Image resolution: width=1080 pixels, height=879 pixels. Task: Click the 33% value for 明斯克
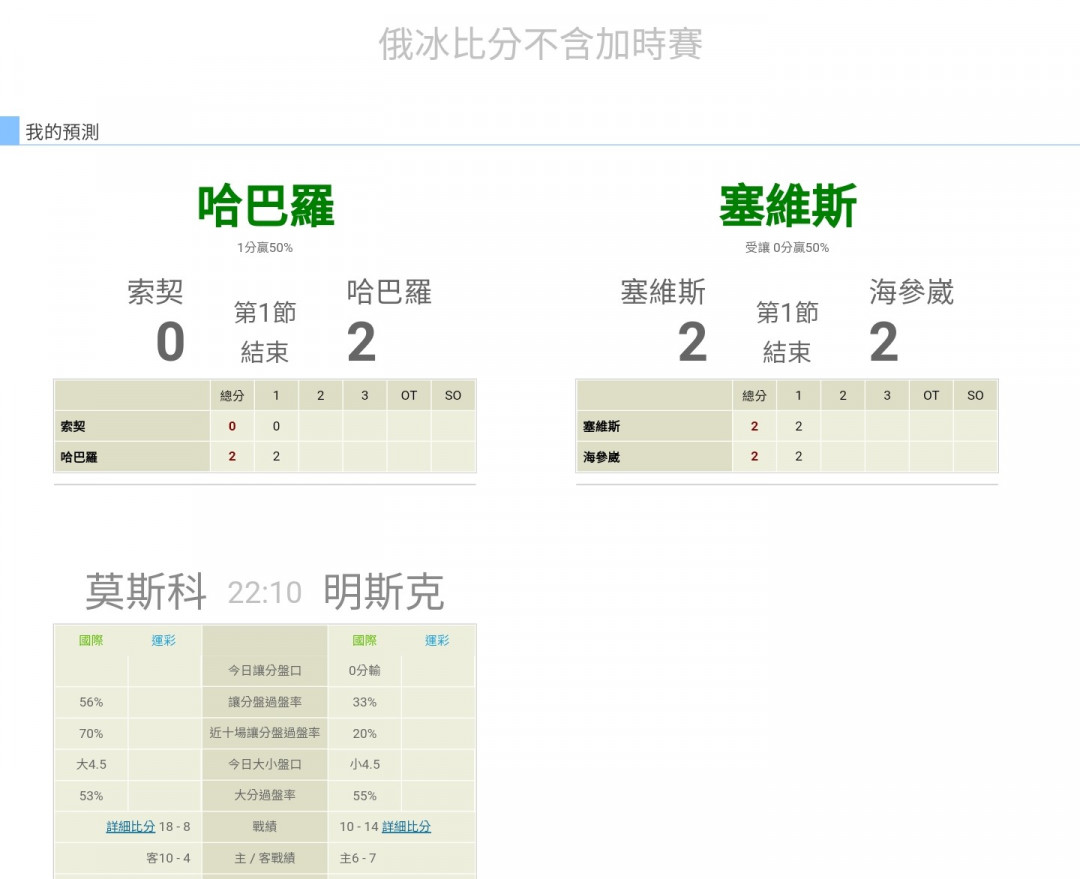(x=364, y=702)
